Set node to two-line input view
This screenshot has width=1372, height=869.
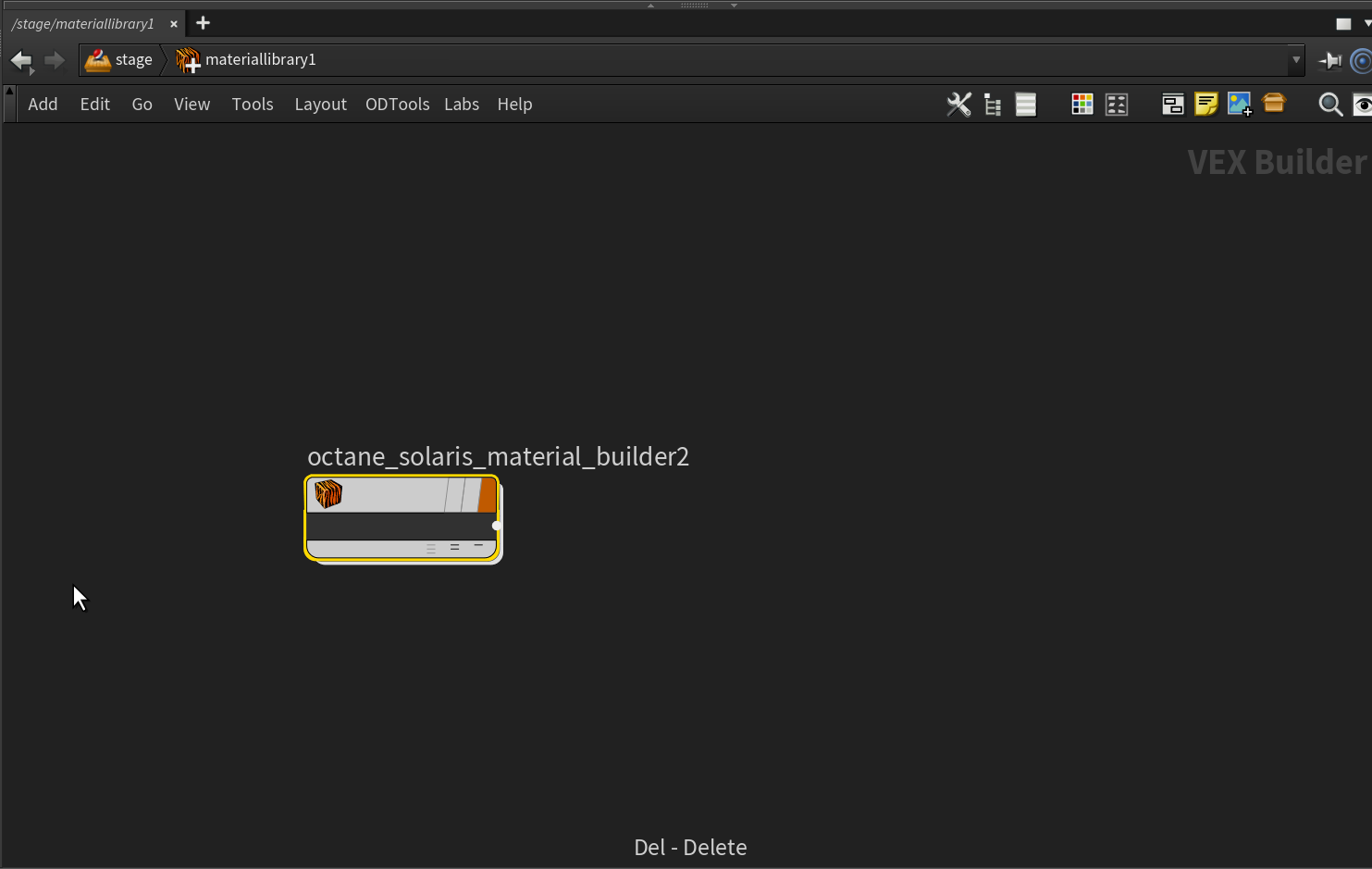pyautogui.click(x=454, y=548)
